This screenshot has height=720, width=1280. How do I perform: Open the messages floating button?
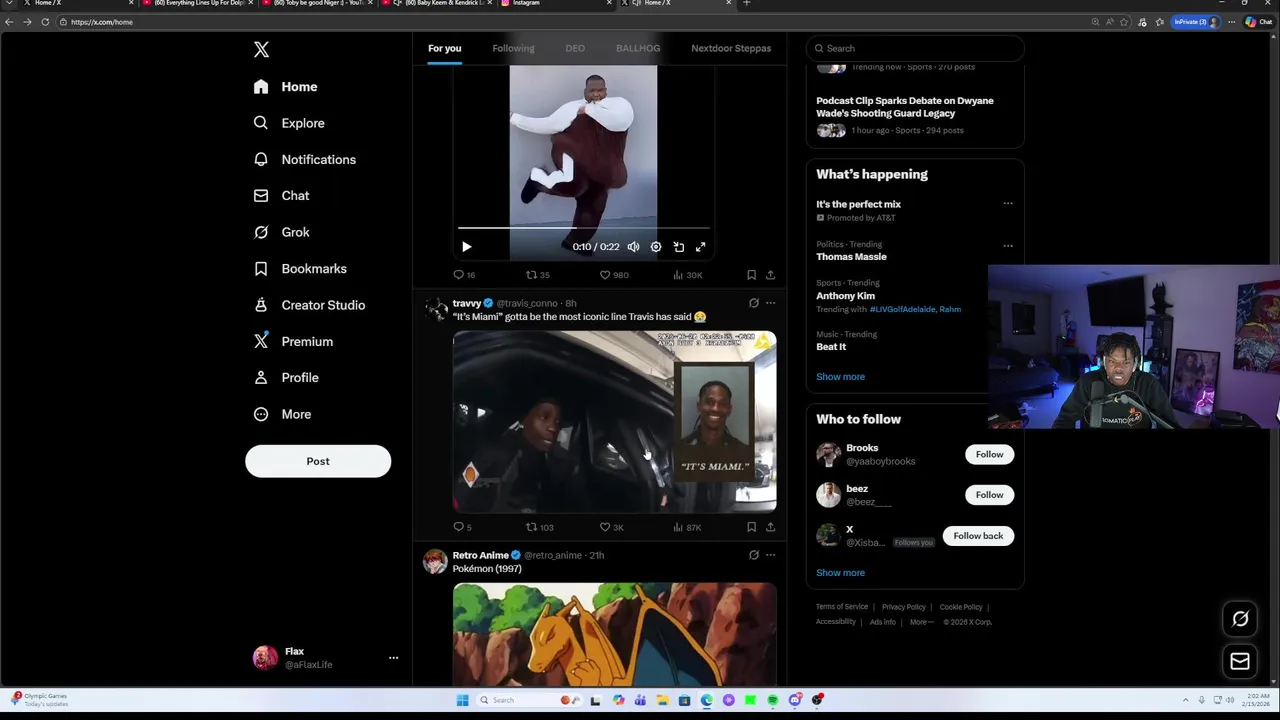(1240, 661)
